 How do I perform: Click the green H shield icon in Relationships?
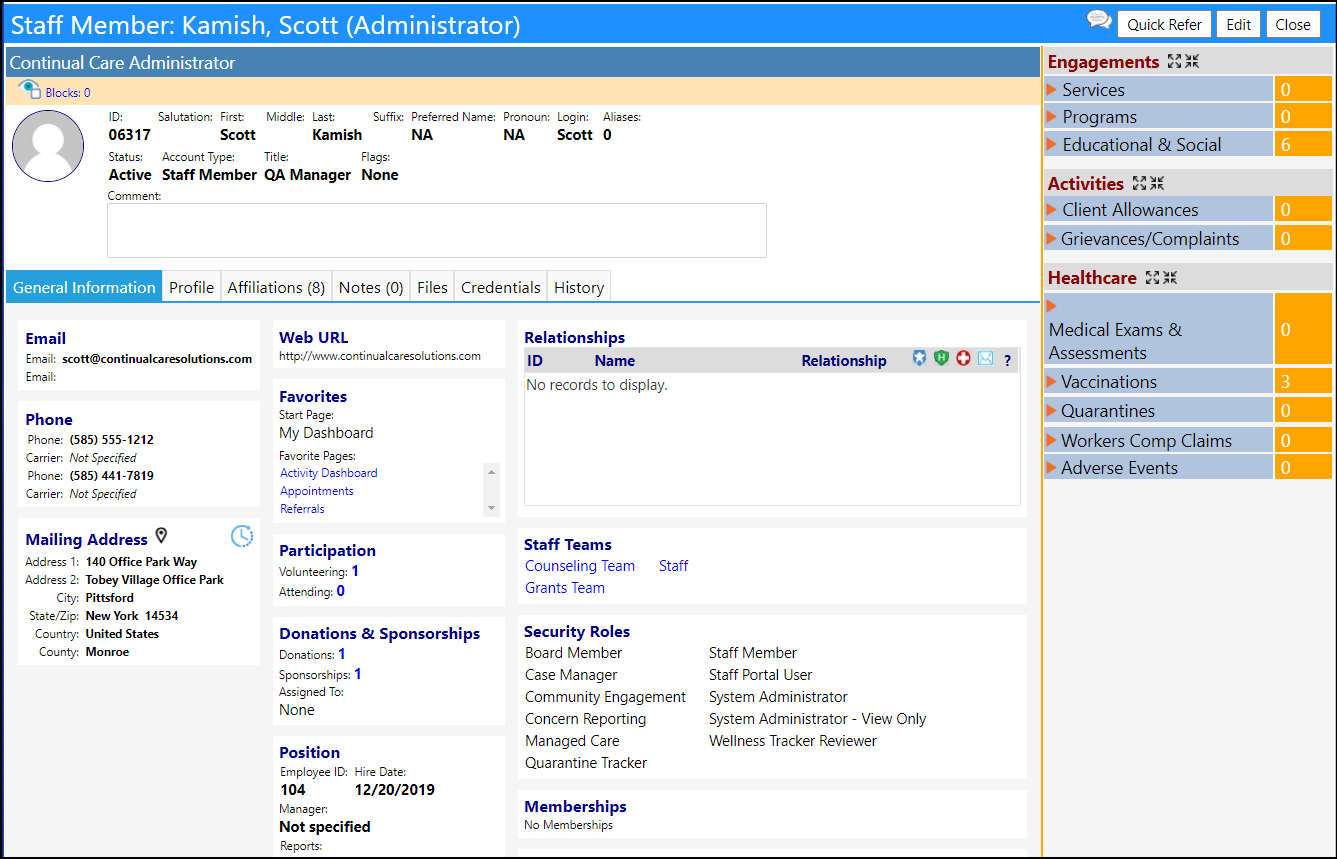point(941,358)
